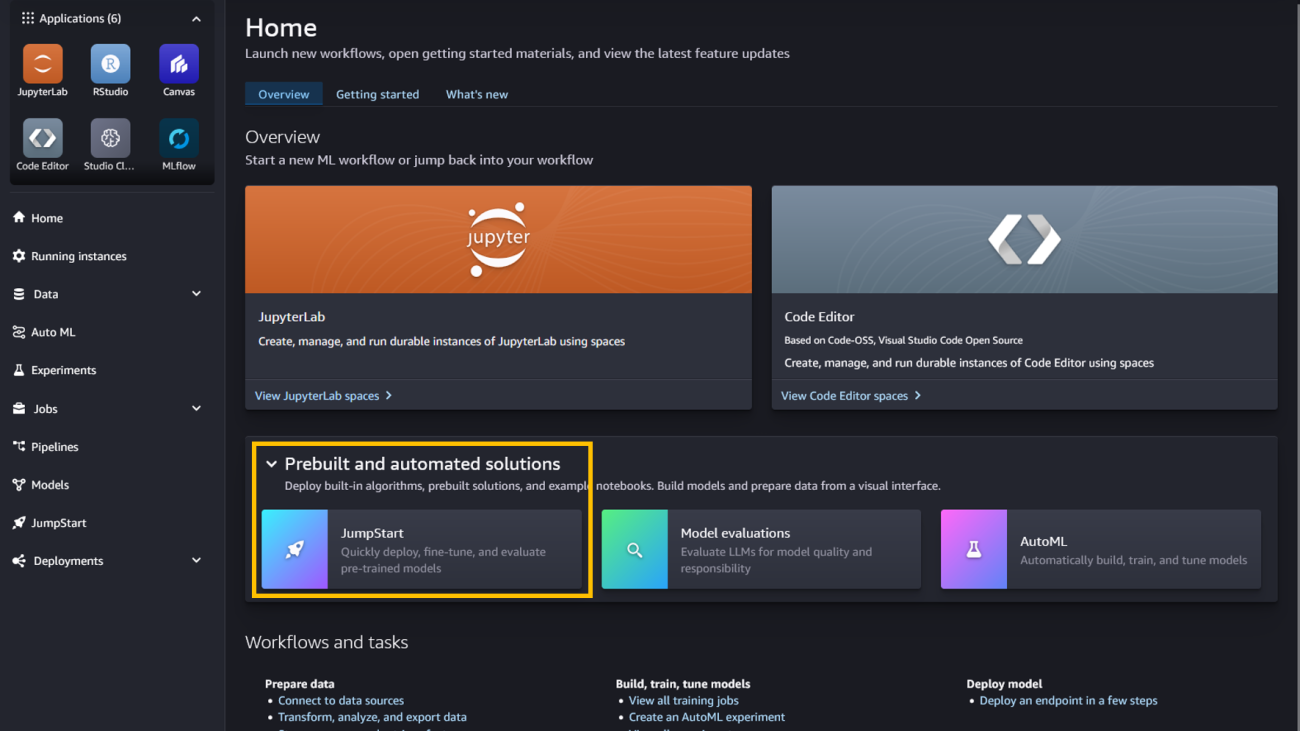Collapse Prebuilt and automated solutions section
The image size is (1300, 731).
(271, 464)
